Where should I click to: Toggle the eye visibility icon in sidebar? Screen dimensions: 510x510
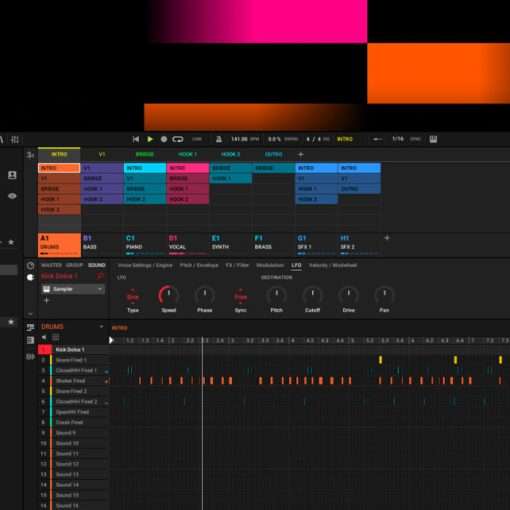(12, 196)
